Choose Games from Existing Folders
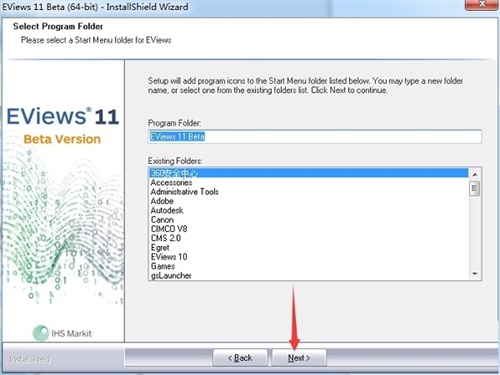Viewport: 500px width, 375px height. coord(308,266)
